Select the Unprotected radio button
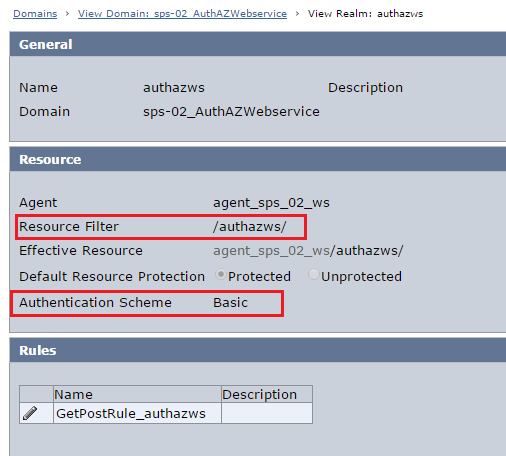This screenshot has height=456, width=506. (x=313, y=275)
